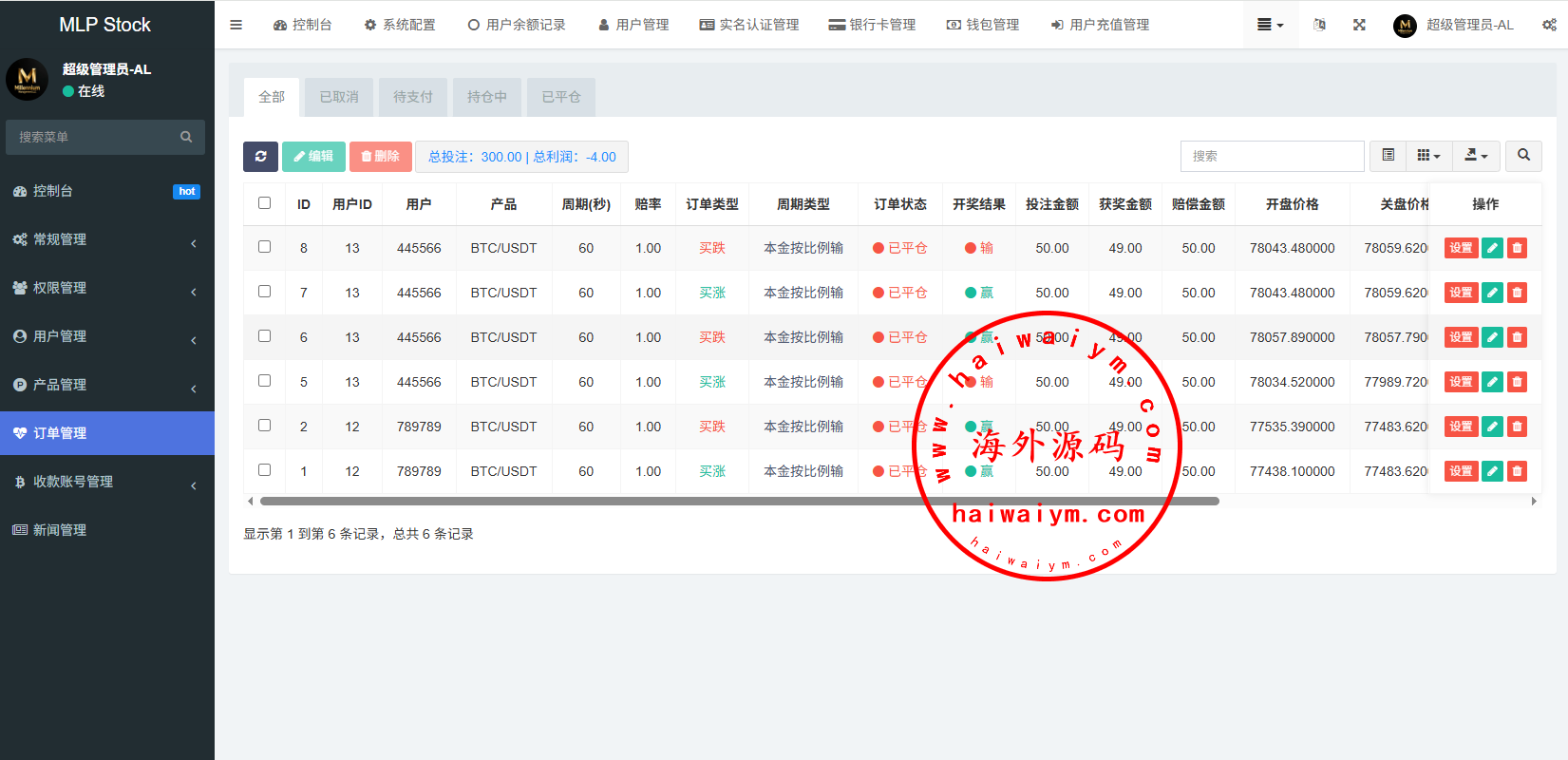Viewport: 1568px width, 760px height.
Task: Click the table 搜索 input field
Action: tap(1272, 156)
